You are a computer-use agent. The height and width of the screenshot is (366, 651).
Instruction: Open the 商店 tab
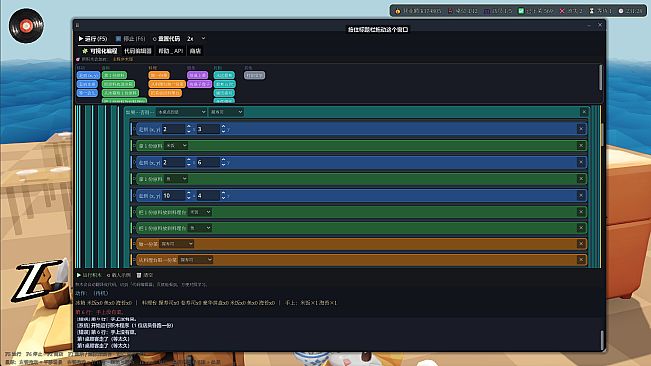195,51
